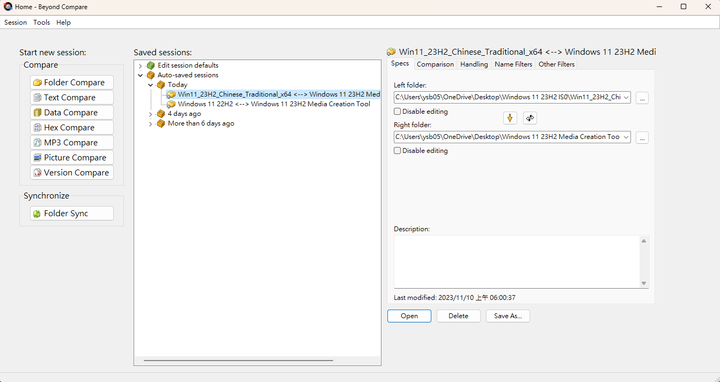Click the Today group box icon
This screenshot has width=720, height=382.
[x=161, y=85]
